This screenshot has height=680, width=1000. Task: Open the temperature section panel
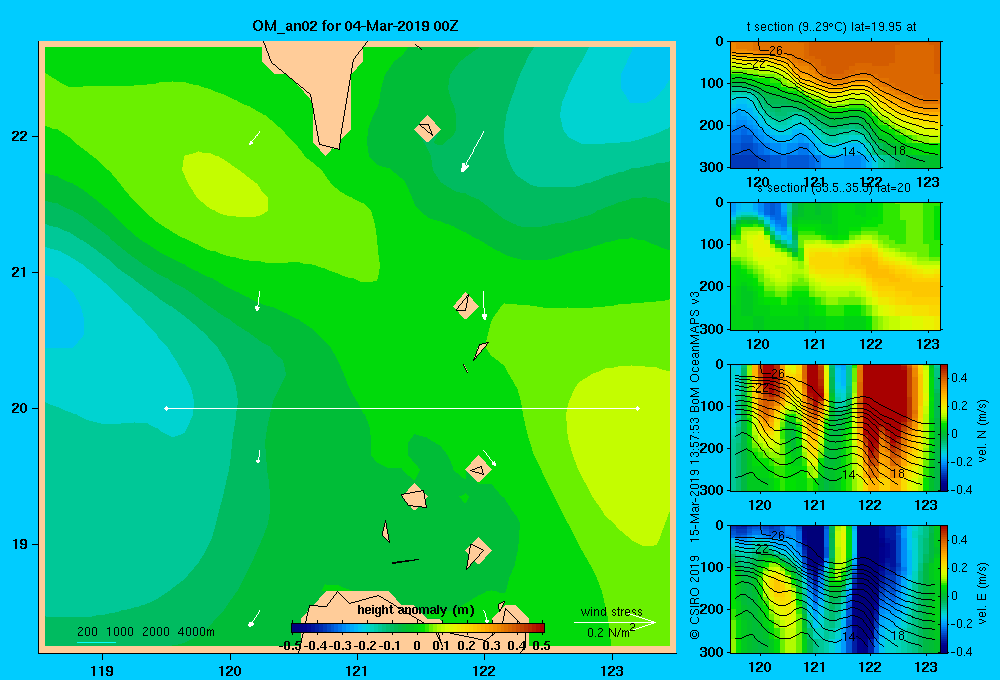[835, 105]
